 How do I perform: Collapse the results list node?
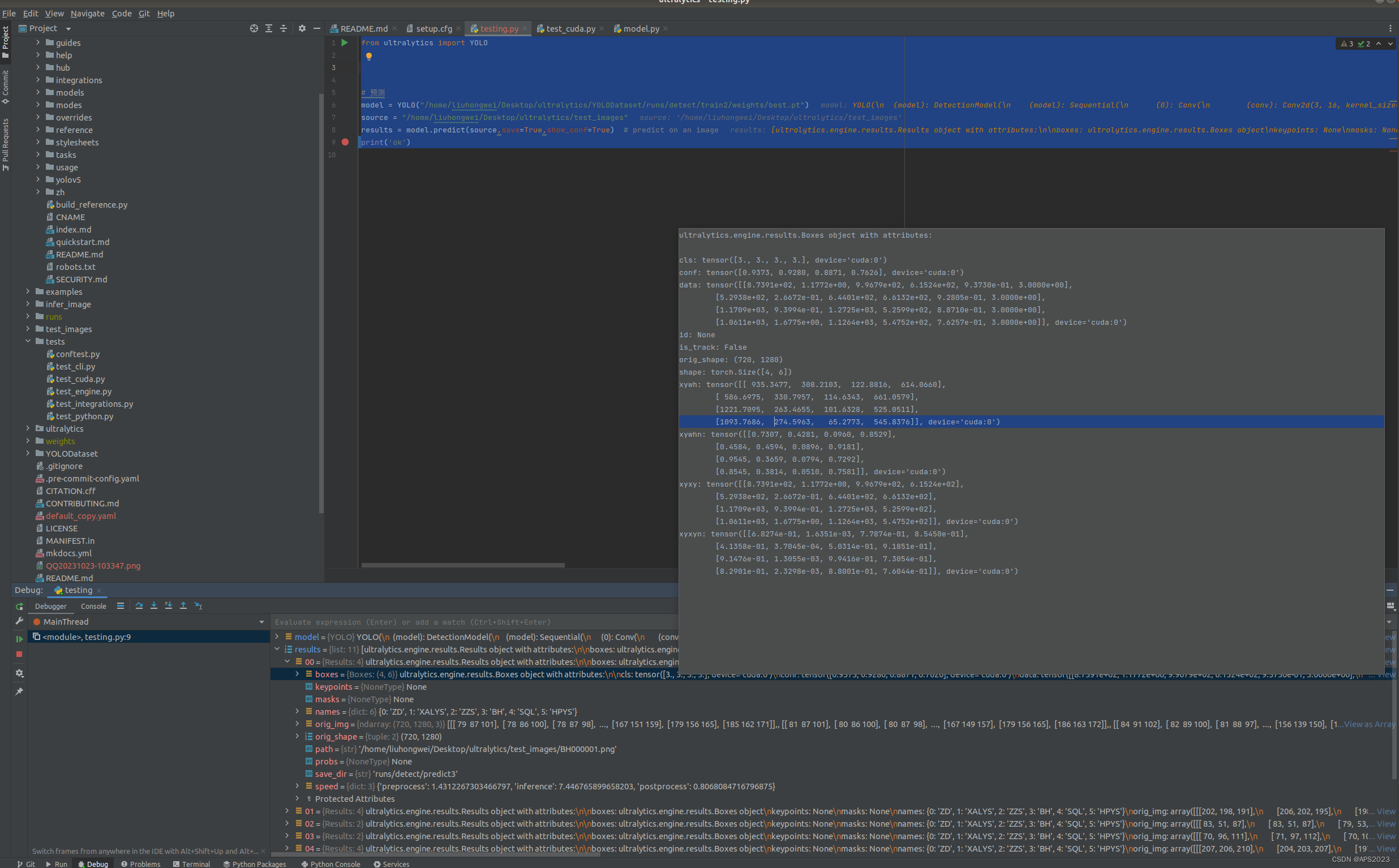point(277,648)
